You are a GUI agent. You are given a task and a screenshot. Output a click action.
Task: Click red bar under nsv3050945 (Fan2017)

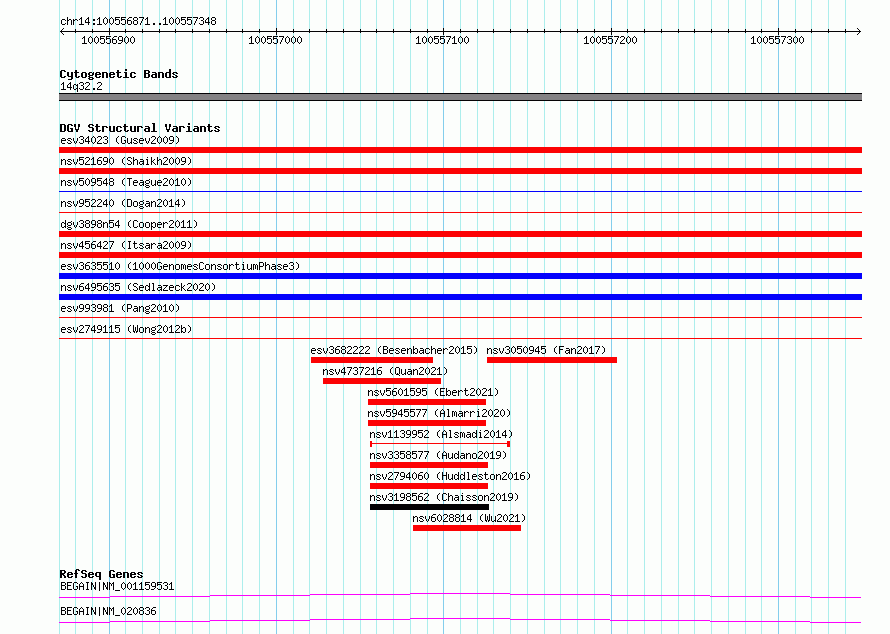(x=552, y=360)
